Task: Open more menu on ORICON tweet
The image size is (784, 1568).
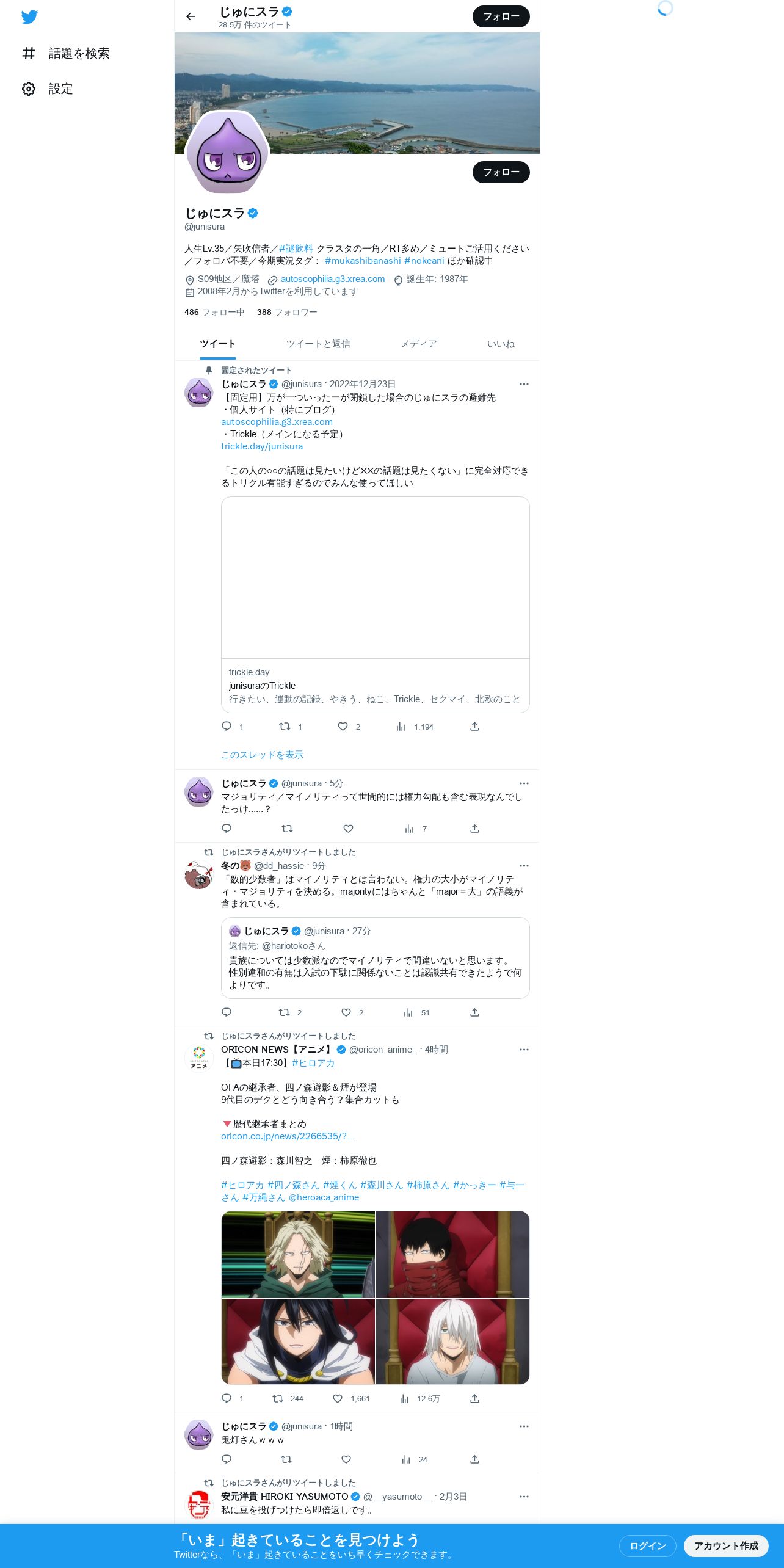Action: point(524,1050)
